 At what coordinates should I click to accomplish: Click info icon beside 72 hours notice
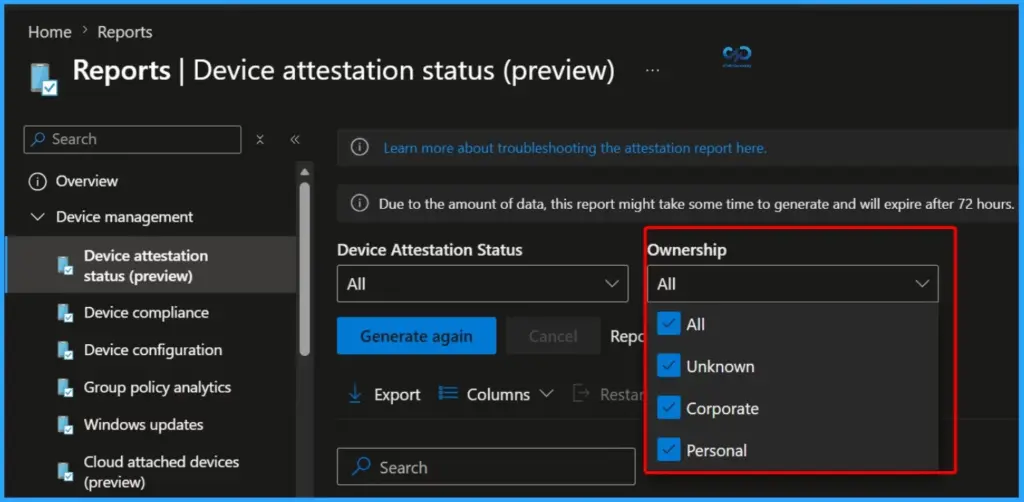(x=359, y=204)
